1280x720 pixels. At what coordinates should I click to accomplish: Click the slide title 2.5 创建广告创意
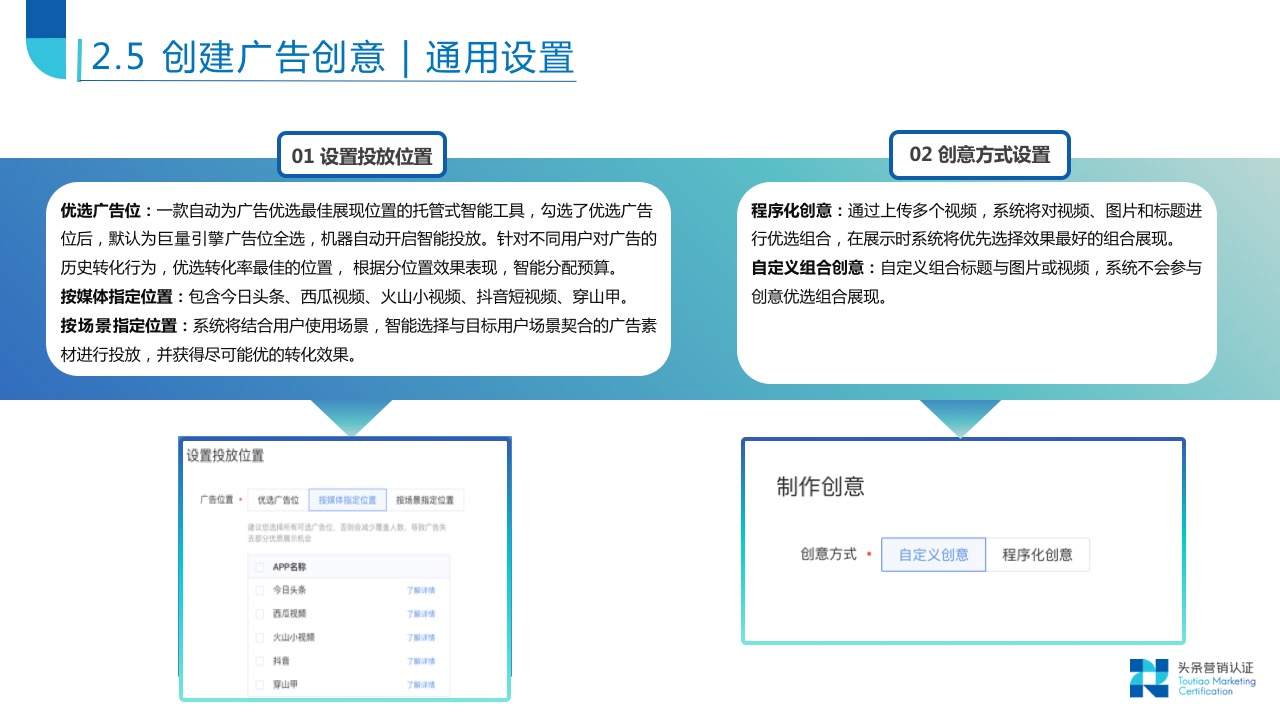click(237, 57)
